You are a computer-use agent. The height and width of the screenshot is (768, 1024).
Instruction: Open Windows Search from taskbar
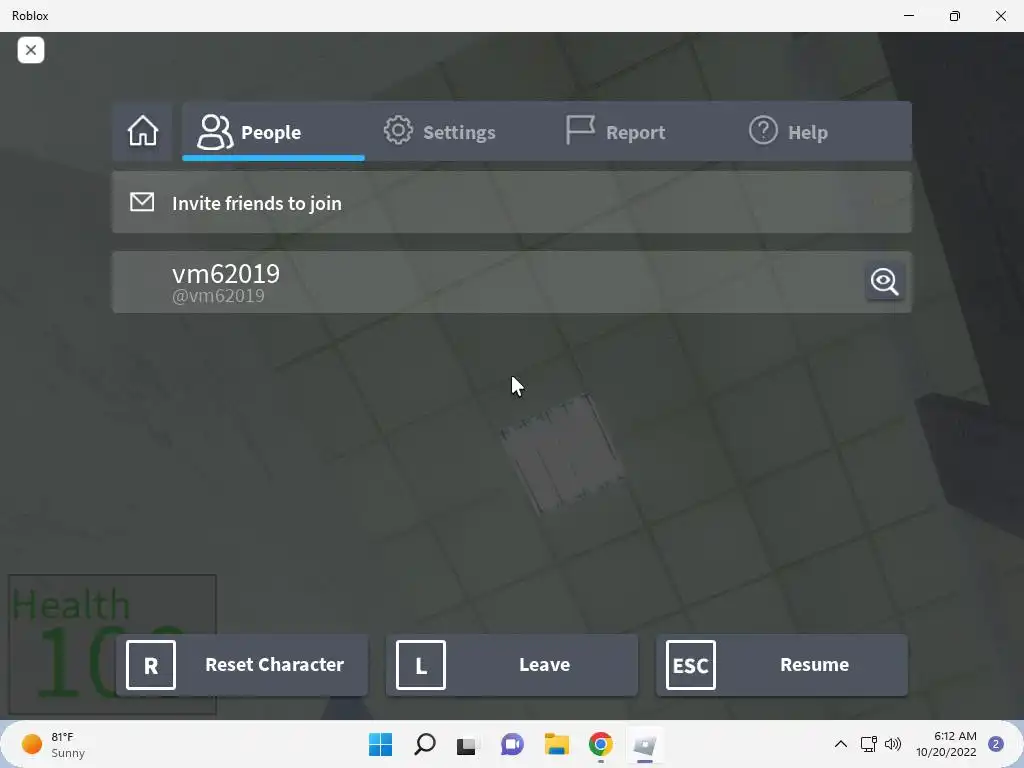(x=424, y=744)
